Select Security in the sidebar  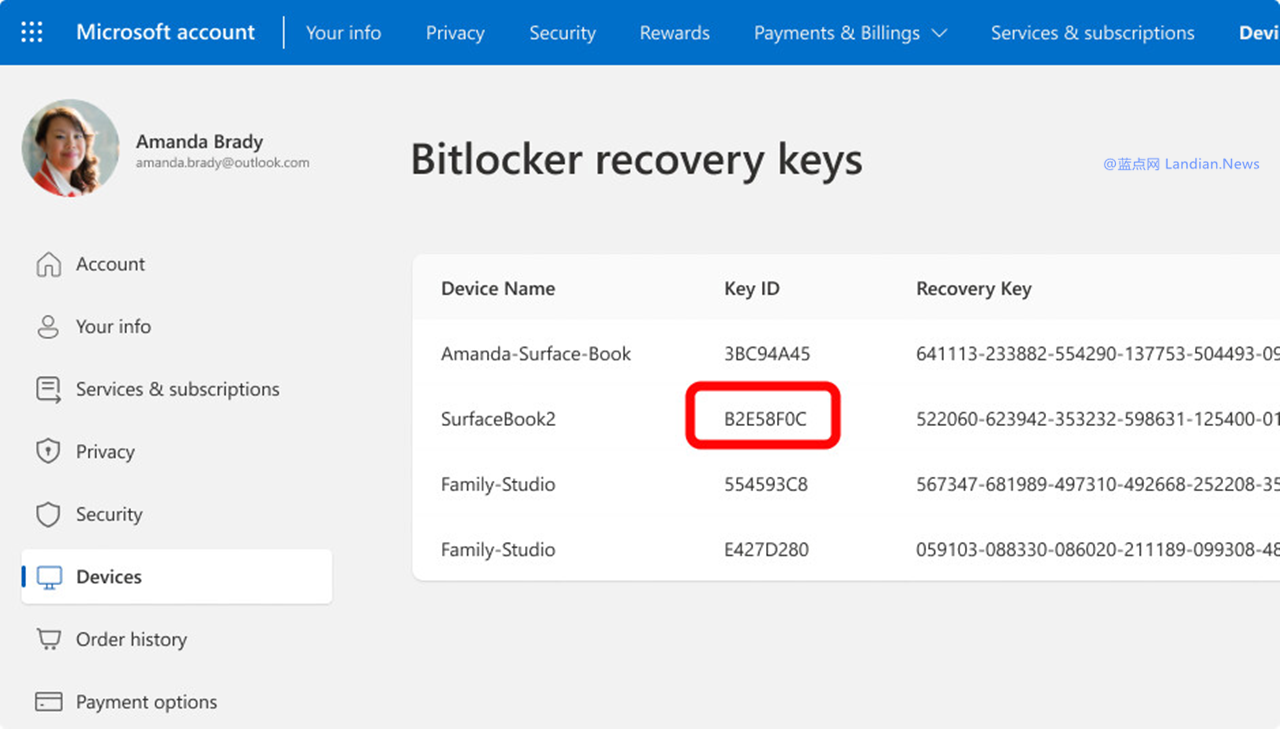pyautogui.click(x=109, y=514)
